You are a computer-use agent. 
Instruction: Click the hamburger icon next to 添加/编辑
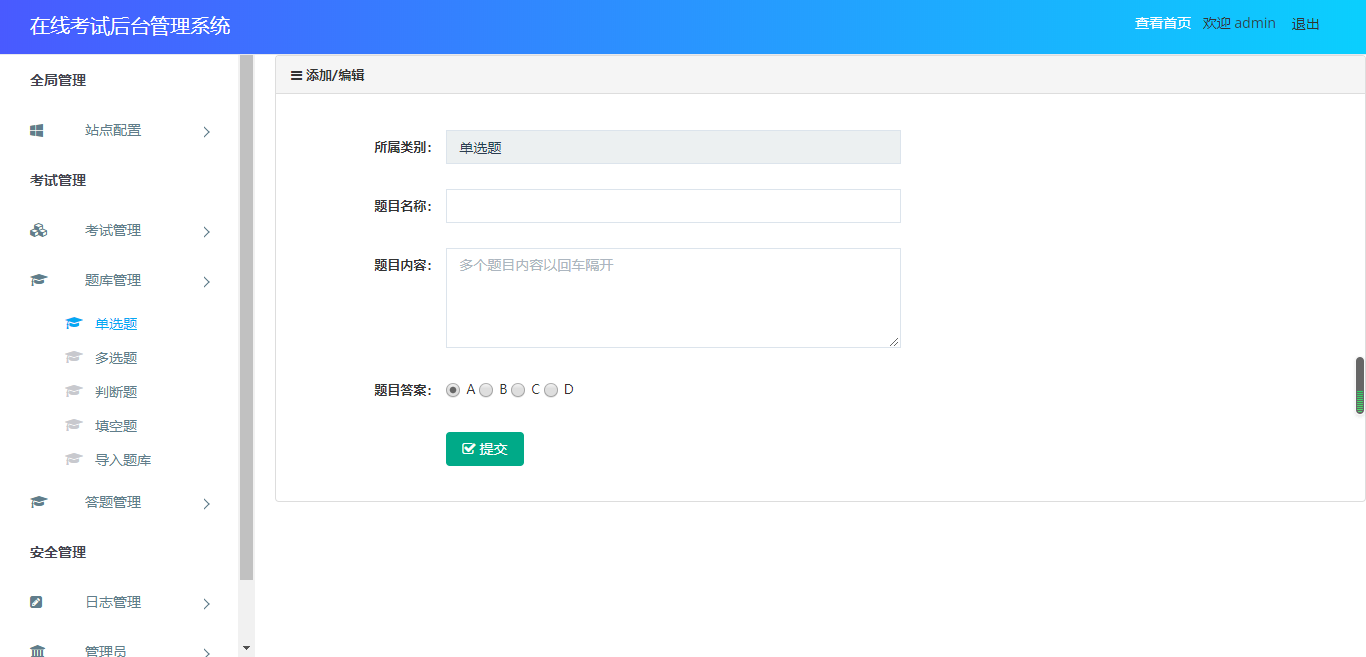296,75
